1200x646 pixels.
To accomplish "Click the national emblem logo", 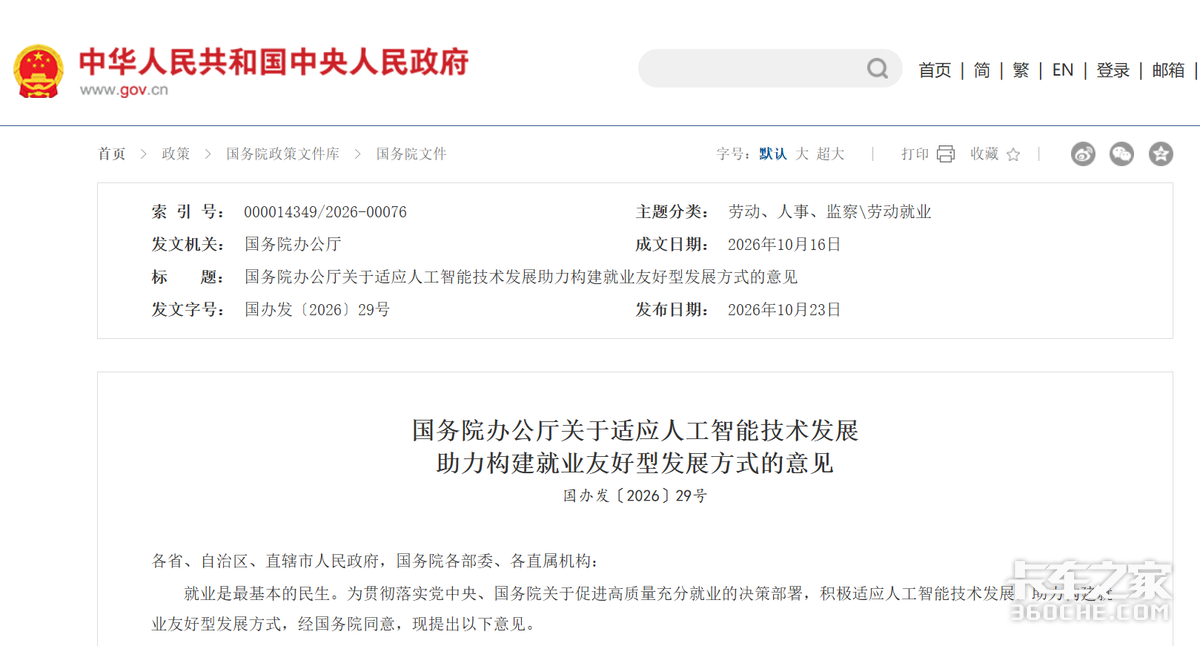I will (x=38, y=71).
